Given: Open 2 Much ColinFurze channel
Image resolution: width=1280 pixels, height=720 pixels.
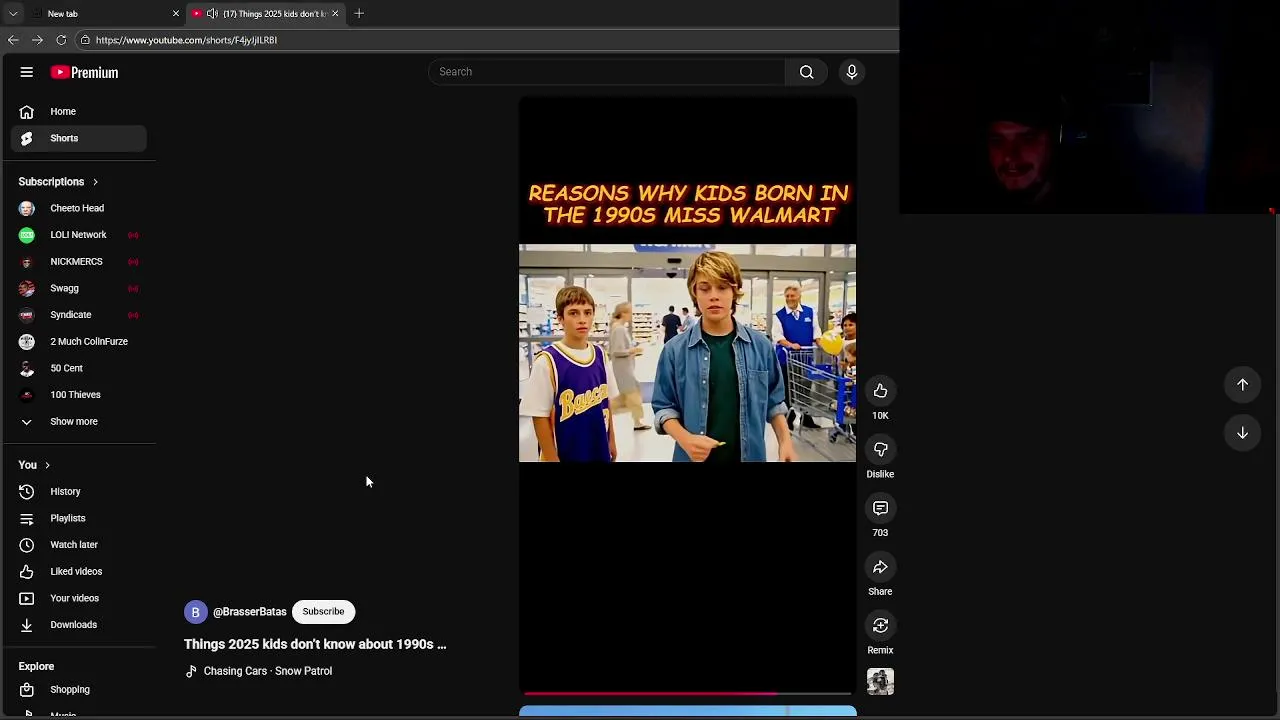Looking at the screenshot, I should (79, 342).
